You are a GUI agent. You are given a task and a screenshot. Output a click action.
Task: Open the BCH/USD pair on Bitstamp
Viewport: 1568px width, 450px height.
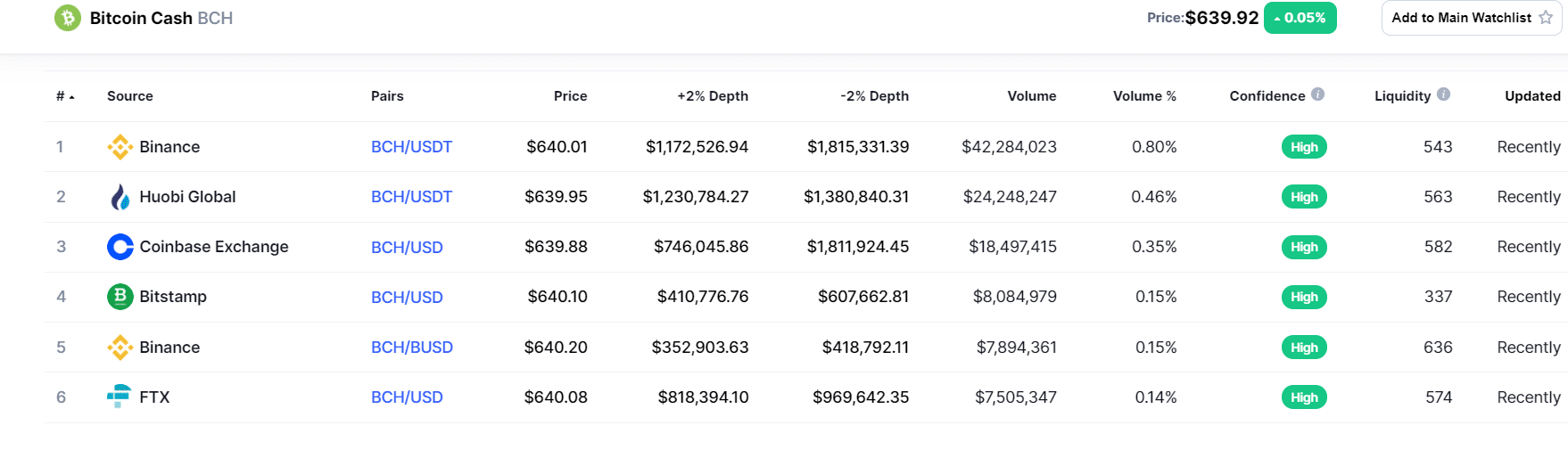(407, 298)
